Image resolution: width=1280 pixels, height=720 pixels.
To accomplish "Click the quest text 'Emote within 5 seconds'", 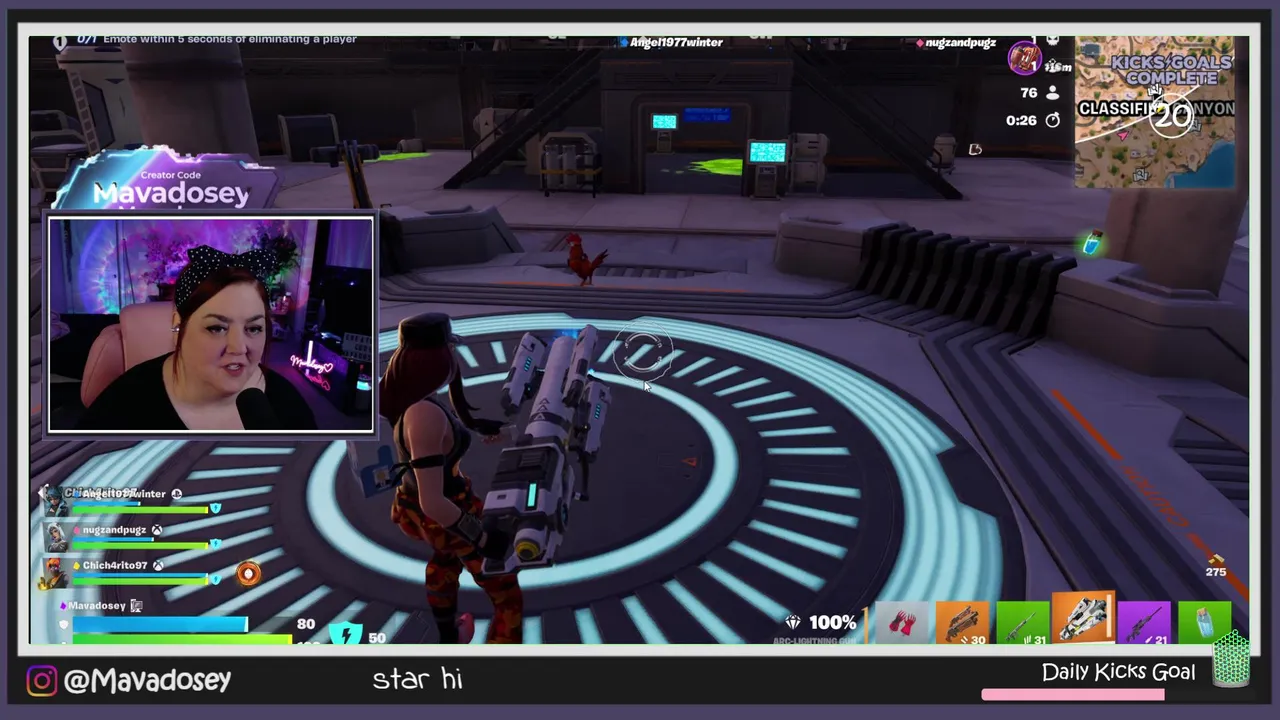I will (x=229, y=39).
